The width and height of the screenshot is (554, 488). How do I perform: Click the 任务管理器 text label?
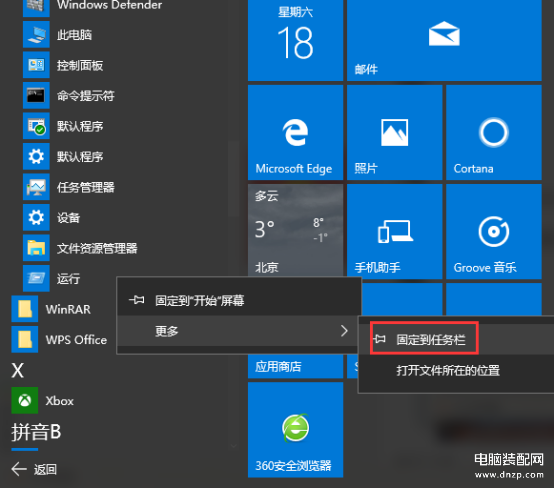(x=86, y=187)
